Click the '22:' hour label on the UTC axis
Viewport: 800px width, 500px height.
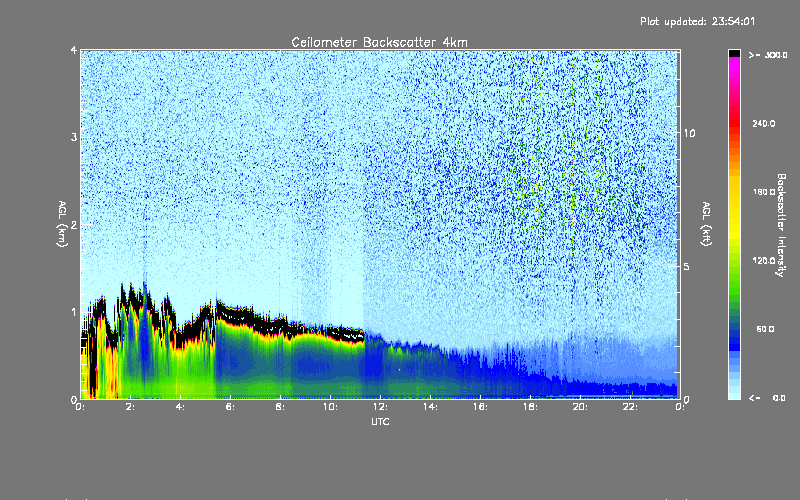pyautogui.click(x=630, y=407)
